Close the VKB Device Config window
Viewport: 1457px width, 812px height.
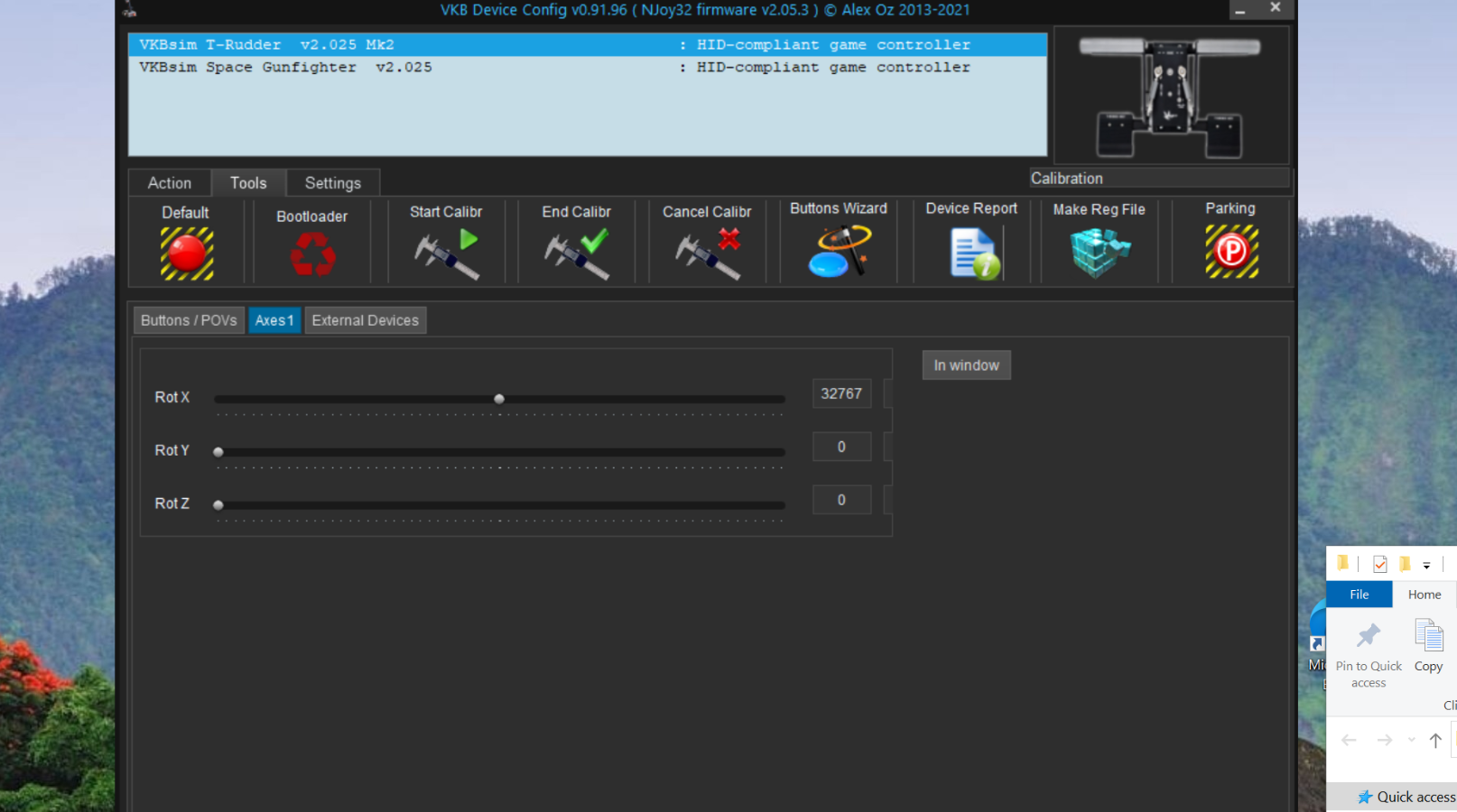pyautogui.click(x=1276, y=8)
